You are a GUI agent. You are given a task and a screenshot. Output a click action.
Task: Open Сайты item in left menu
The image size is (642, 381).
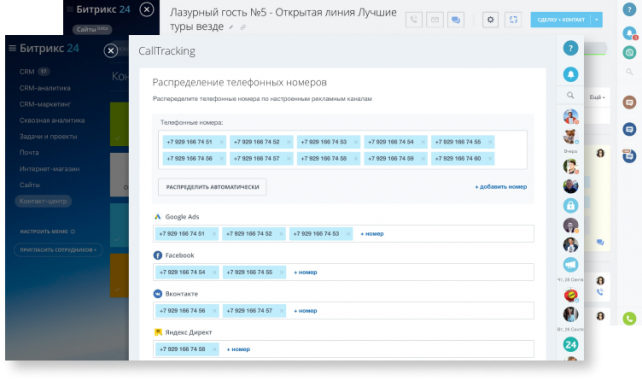29,185
